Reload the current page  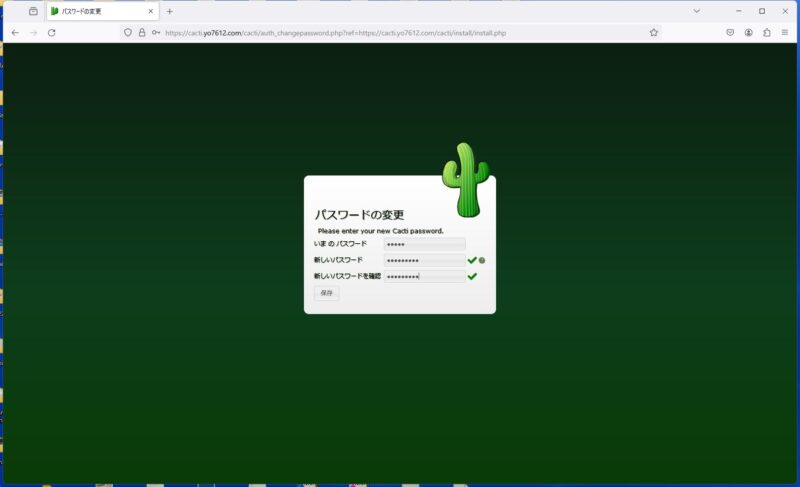tap(52, 33)
